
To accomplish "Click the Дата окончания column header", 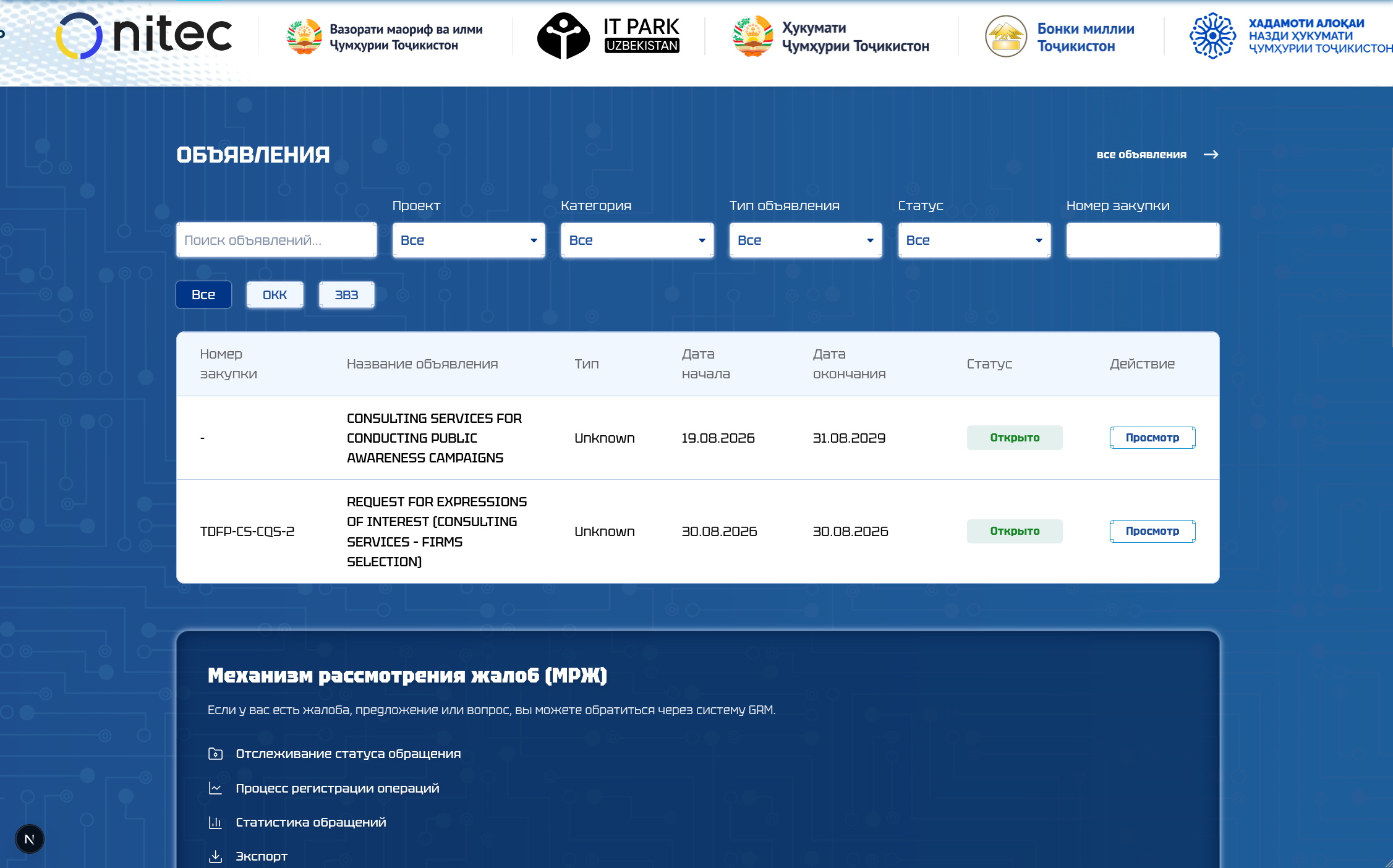I will [x=849, y=364].
